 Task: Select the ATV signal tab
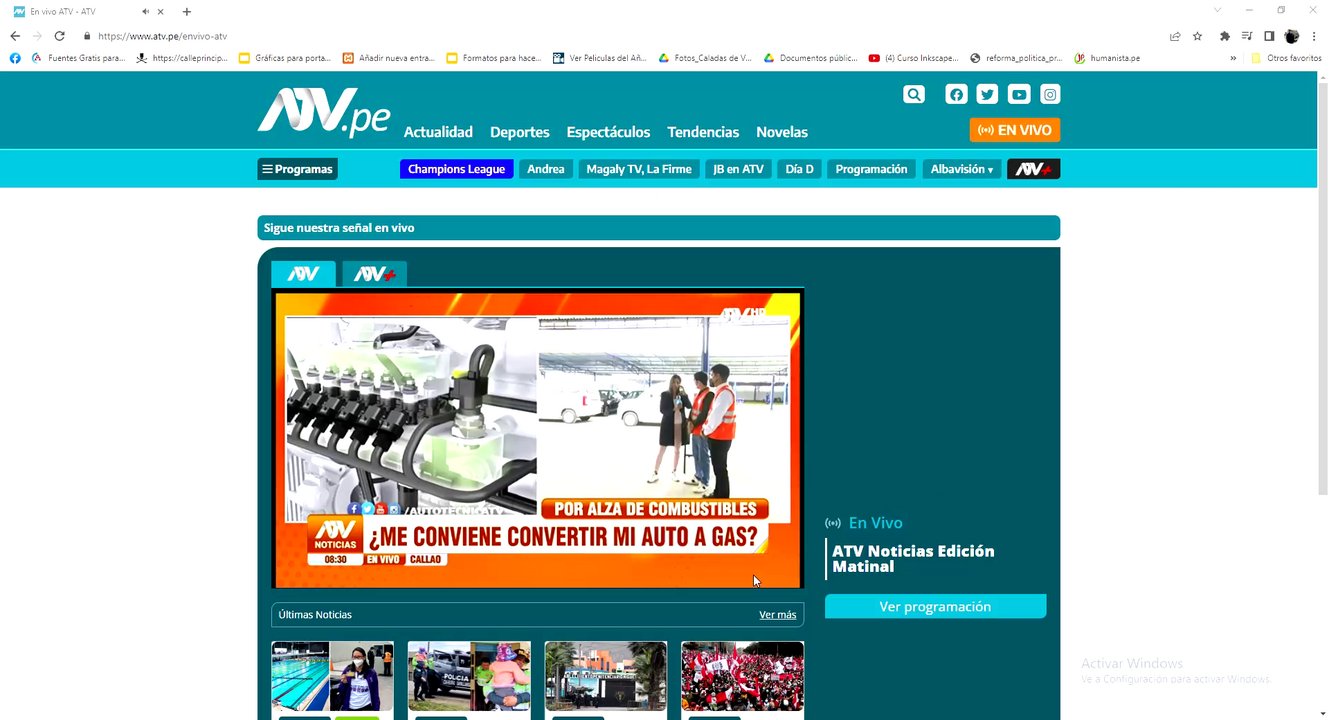pos(303,274)
